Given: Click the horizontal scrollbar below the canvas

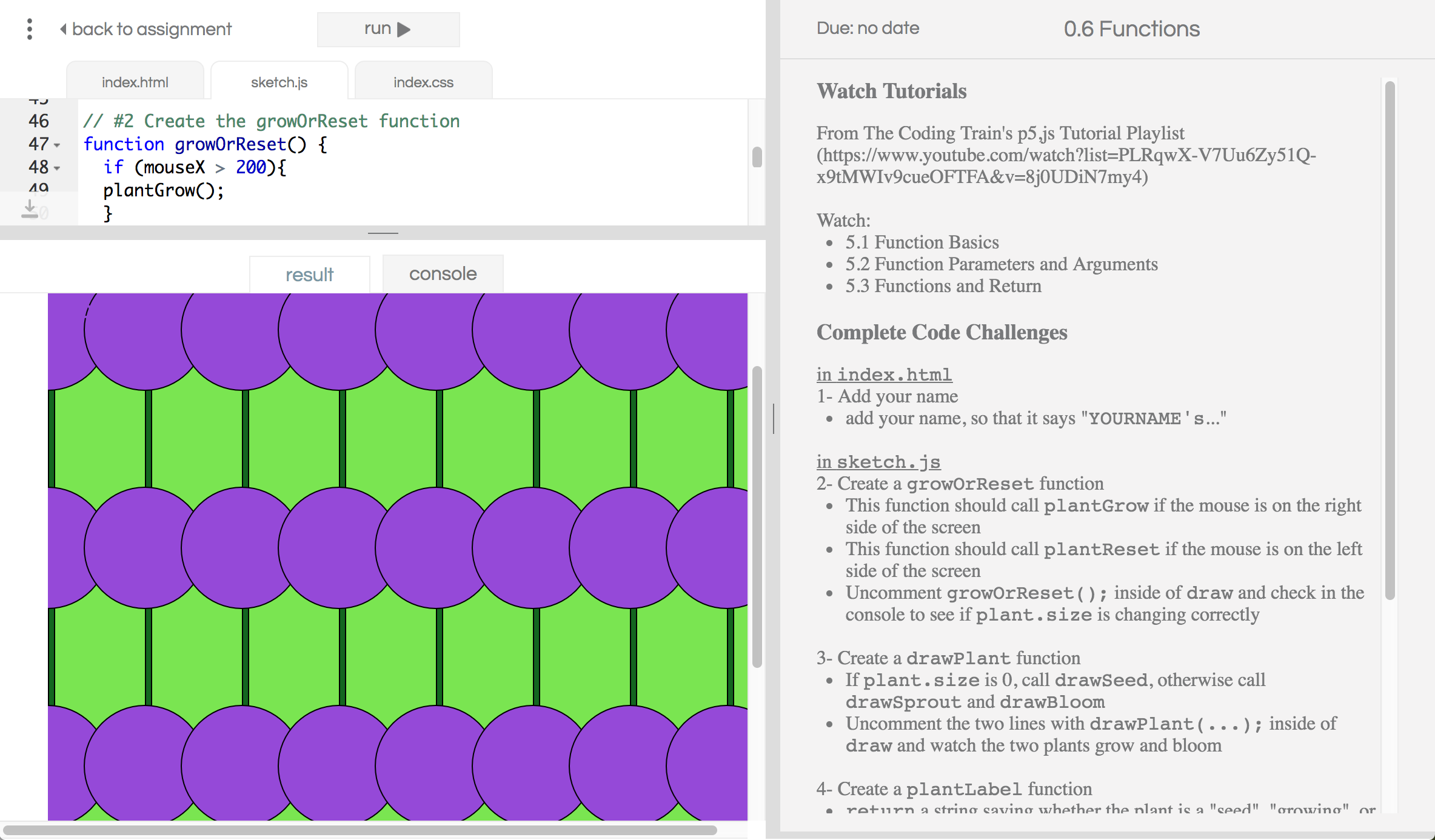Looking at the screenshot, I should point(360,830).
